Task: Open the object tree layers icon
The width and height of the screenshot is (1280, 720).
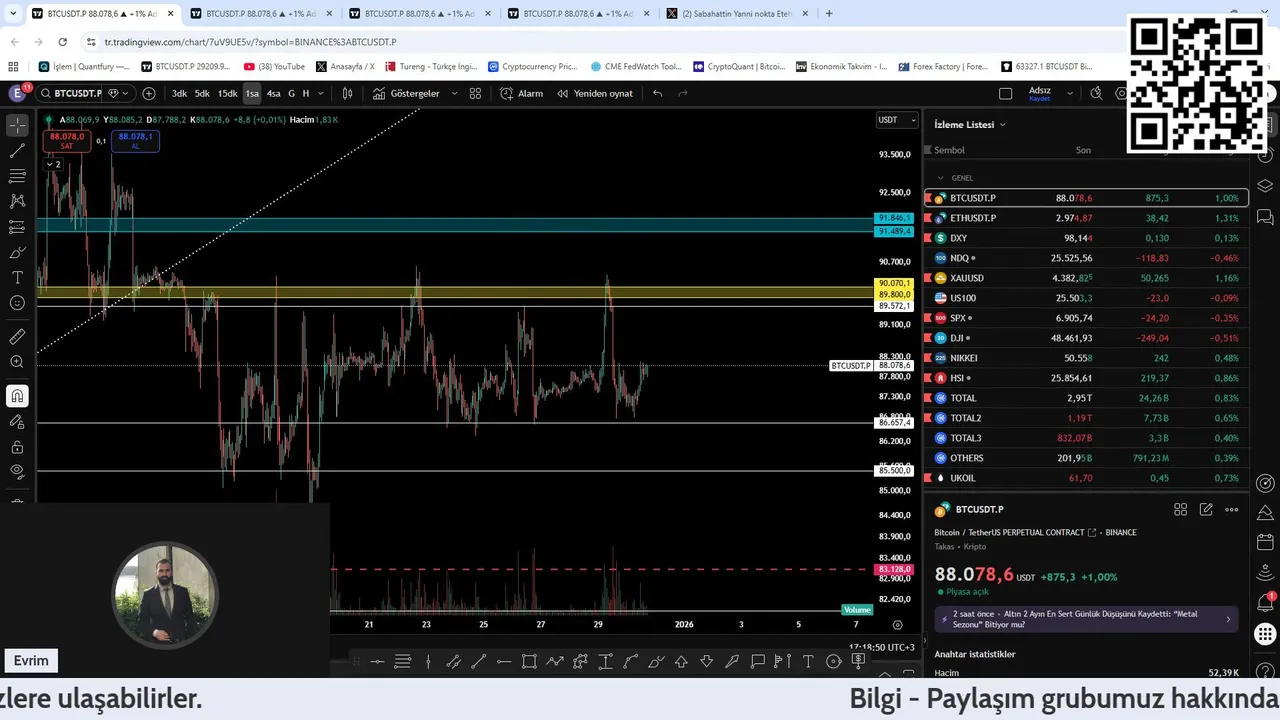Action: (1265, 186)
